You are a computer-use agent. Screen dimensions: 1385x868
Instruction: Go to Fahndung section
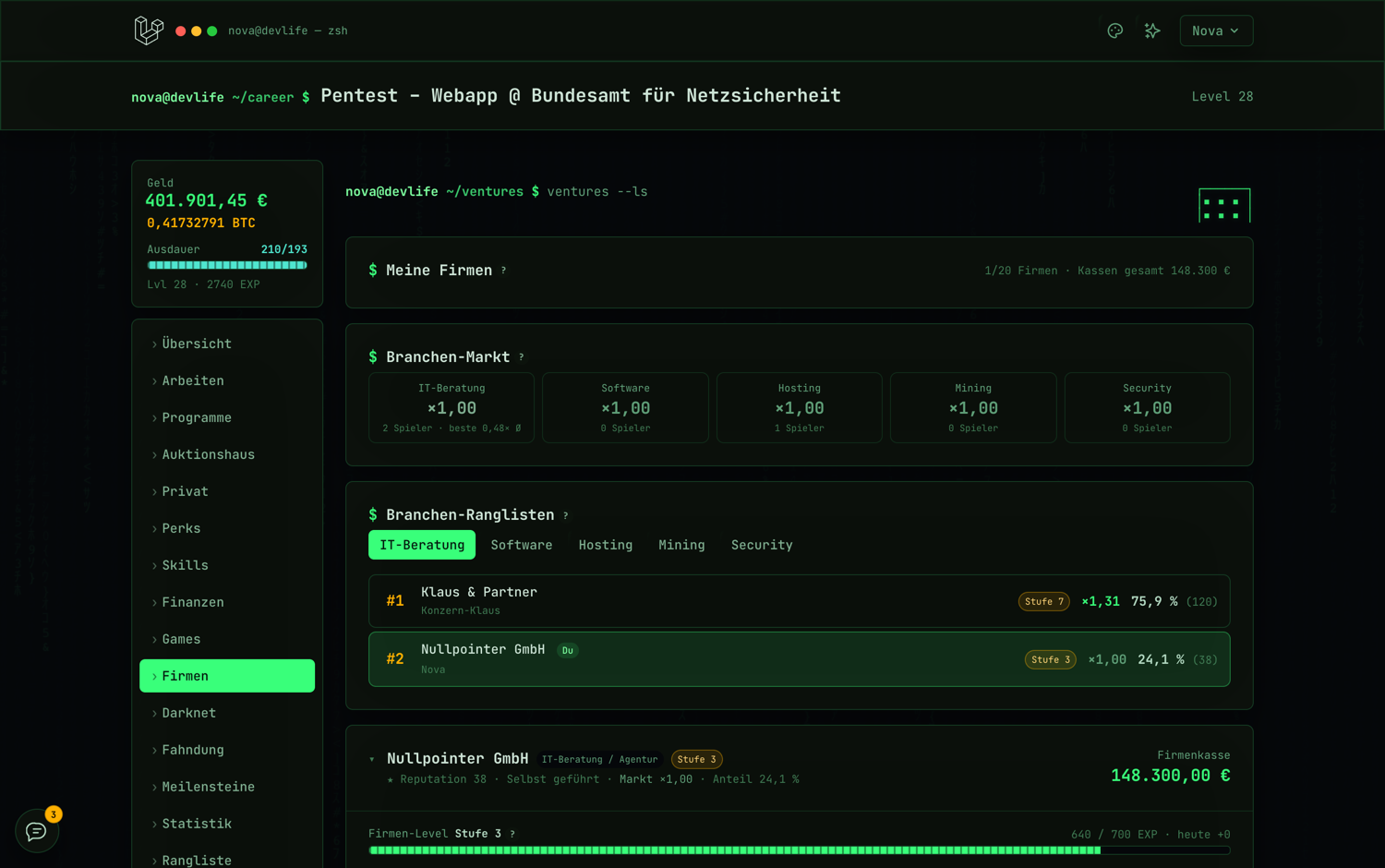point(227,750)
